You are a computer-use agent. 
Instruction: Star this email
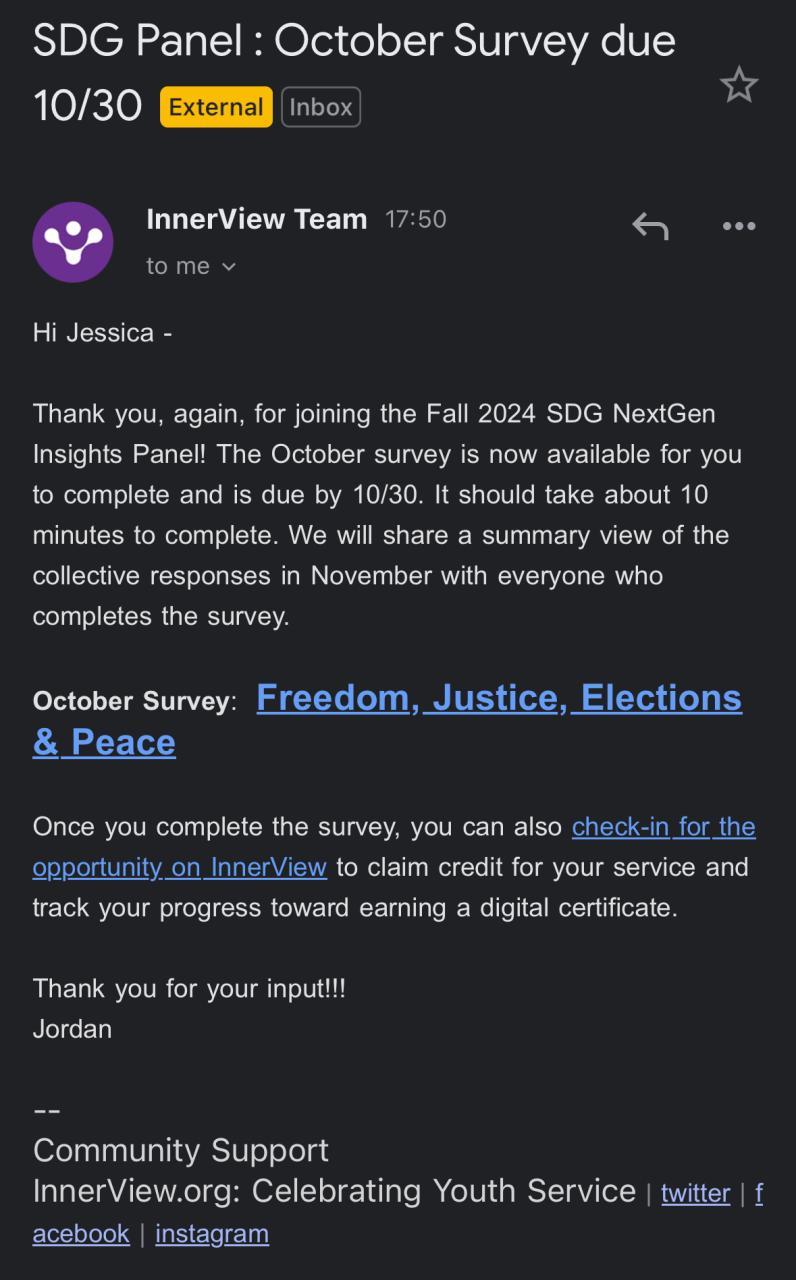point(739,85)
